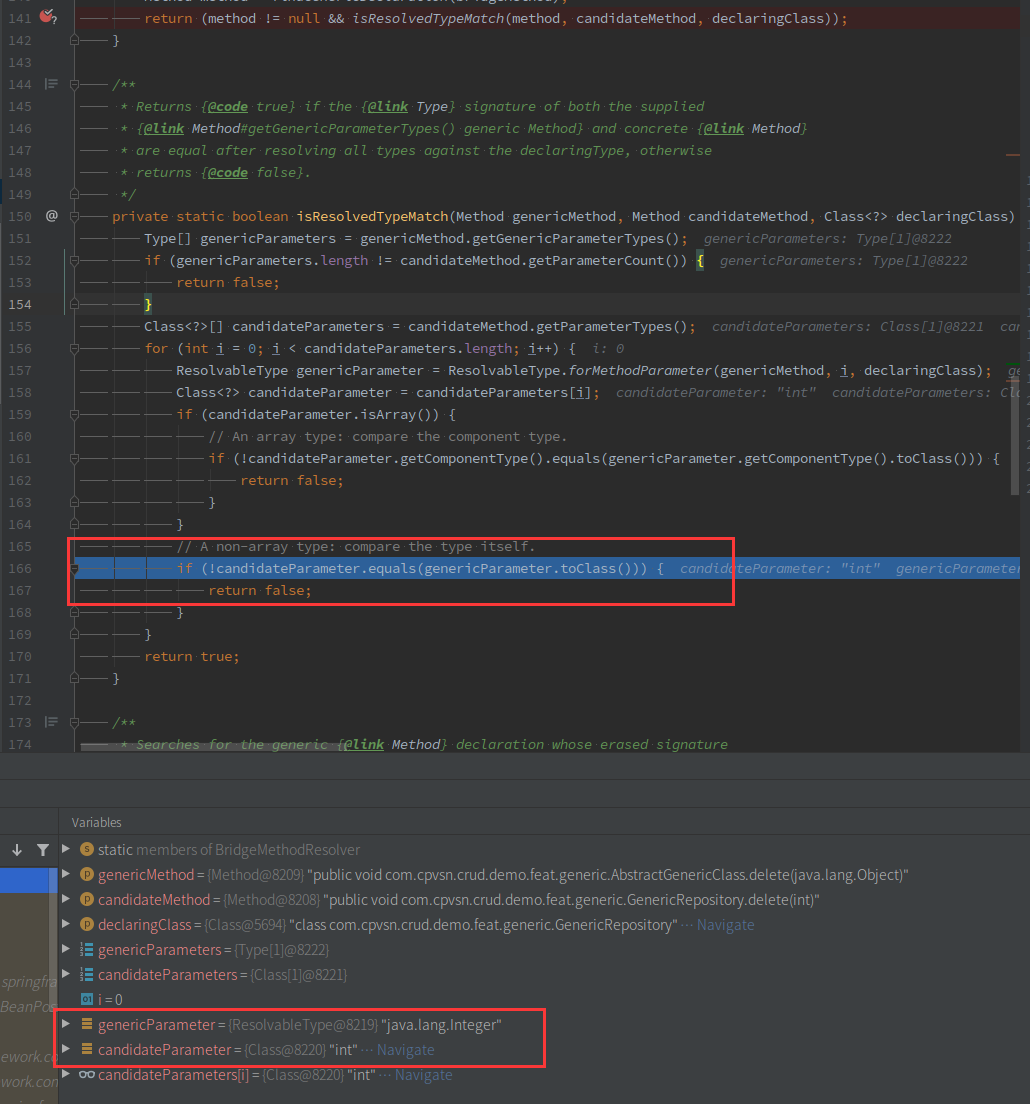Viewport: 1030px width, 1104px height.
Task: Click 'forMethodParameter' call on line 157
Action: 640,370
